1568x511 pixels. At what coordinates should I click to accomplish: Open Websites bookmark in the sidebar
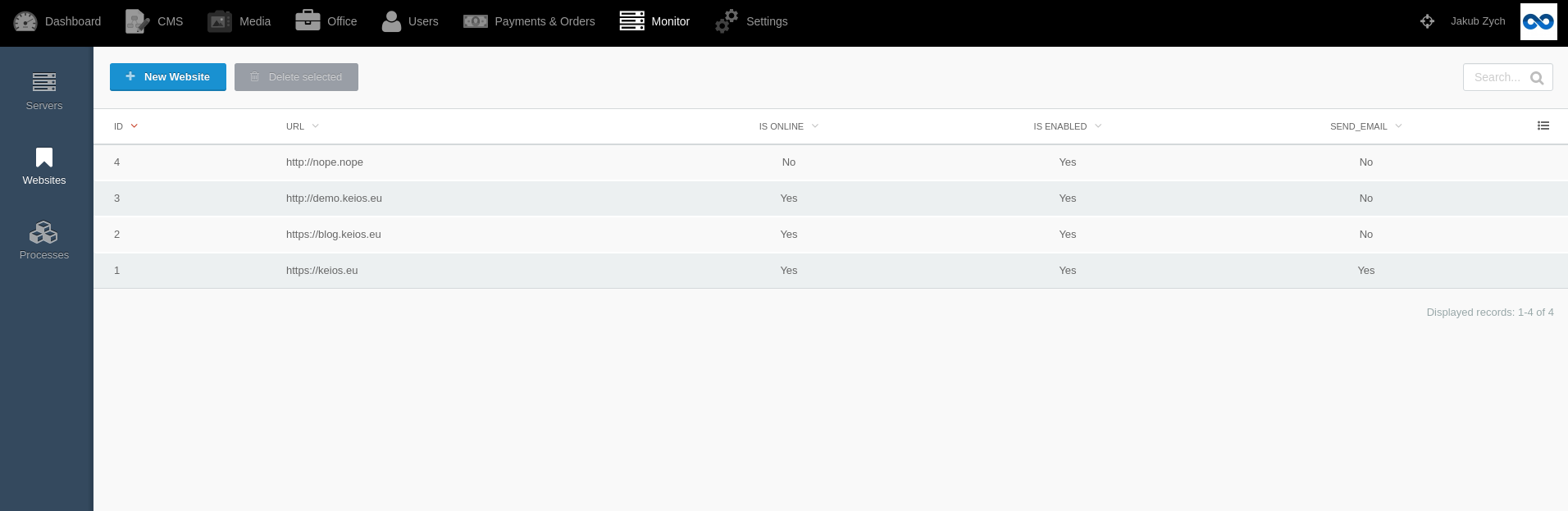point(44,167)
